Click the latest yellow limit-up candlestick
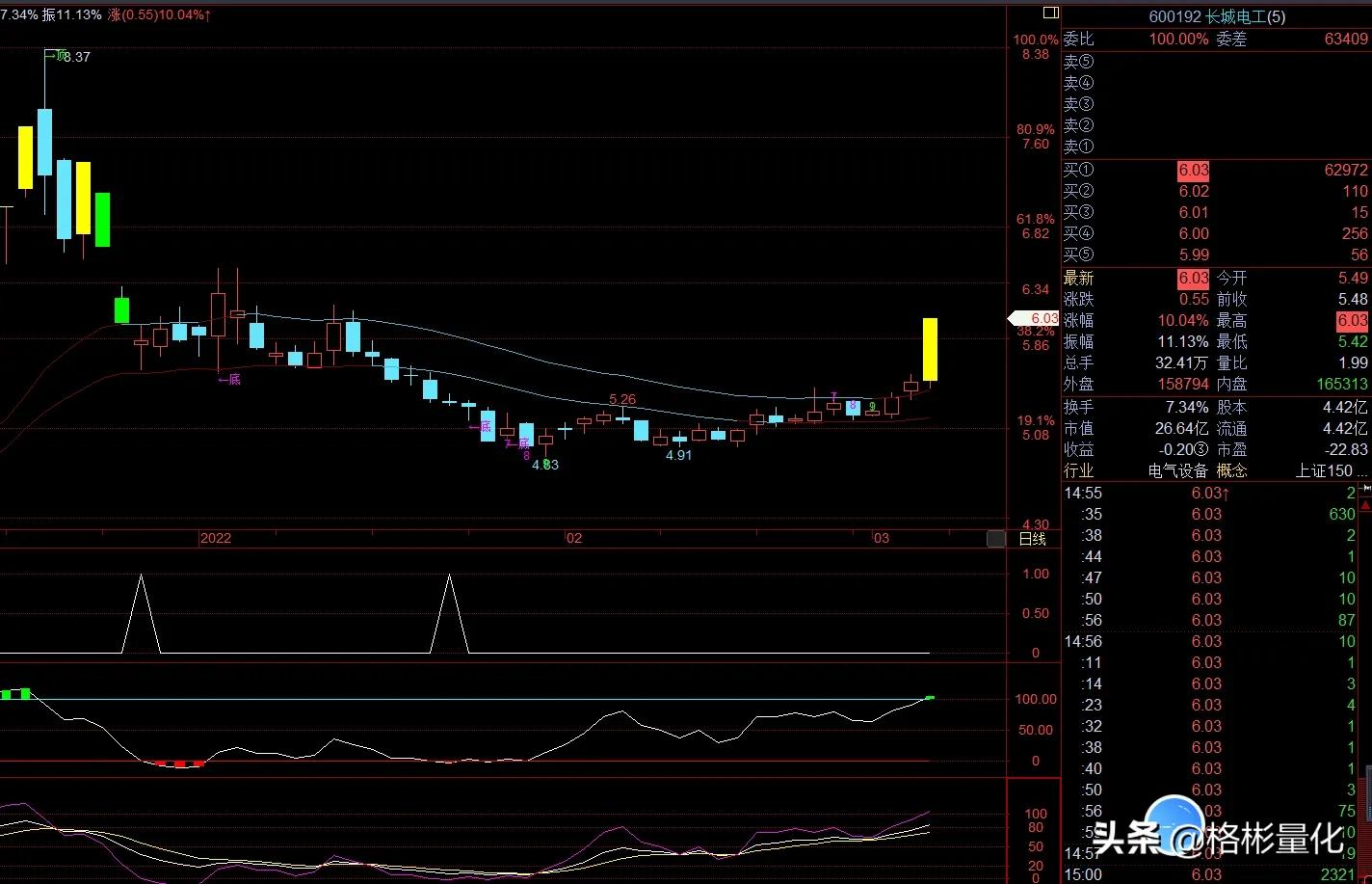1372x884 pixels. click(x=930, y=349)
